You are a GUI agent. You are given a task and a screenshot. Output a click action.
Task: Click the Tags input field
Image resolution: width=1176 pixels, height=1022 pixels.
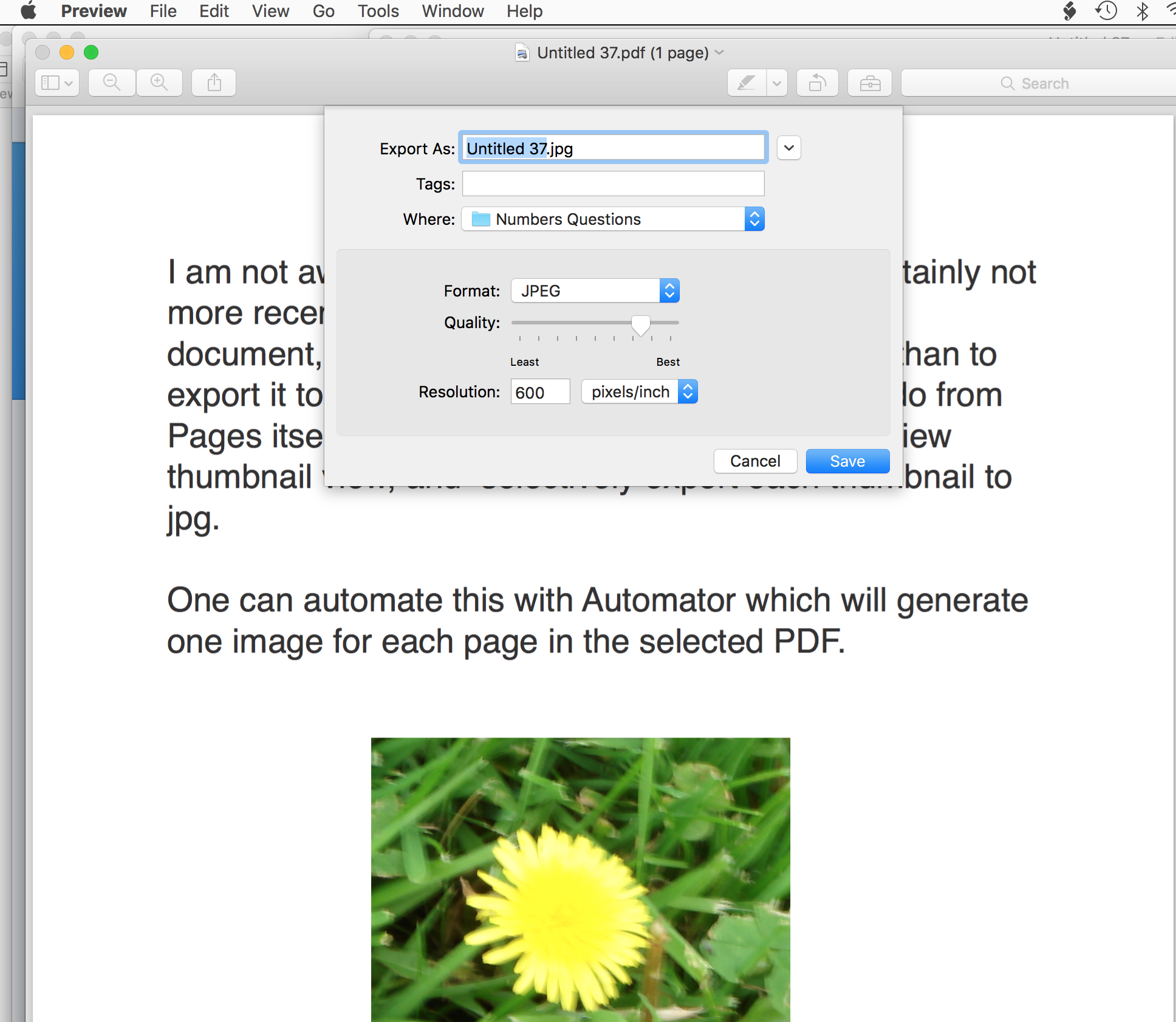click(x=613, y=183)
